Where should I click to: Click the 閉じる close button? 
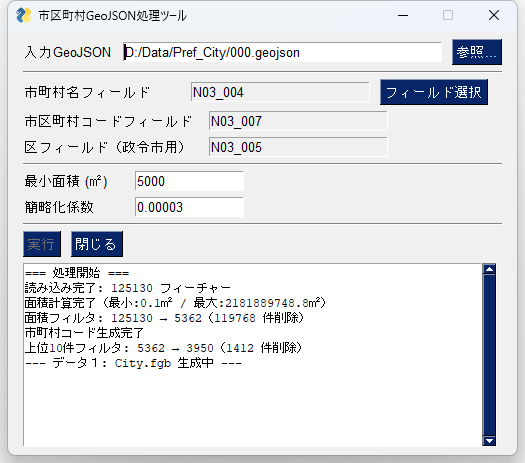pyautogui.click(x=97, y=244)
